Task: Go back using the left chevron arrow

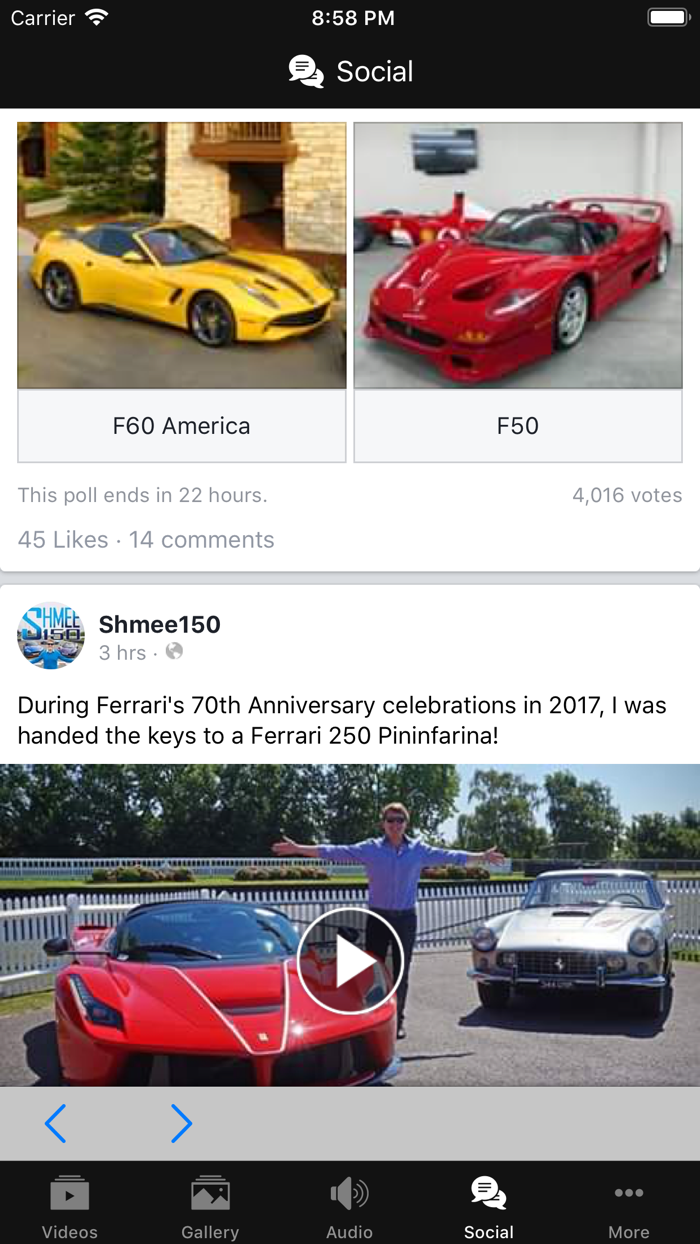Action: tap(57, 1124)
